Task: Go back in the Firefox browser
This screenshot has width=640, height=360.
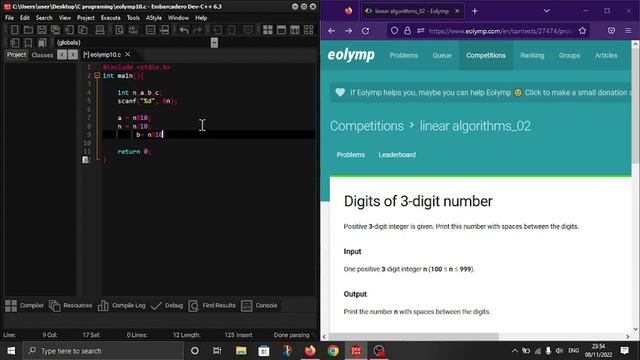Action: (x=331, y=31)
